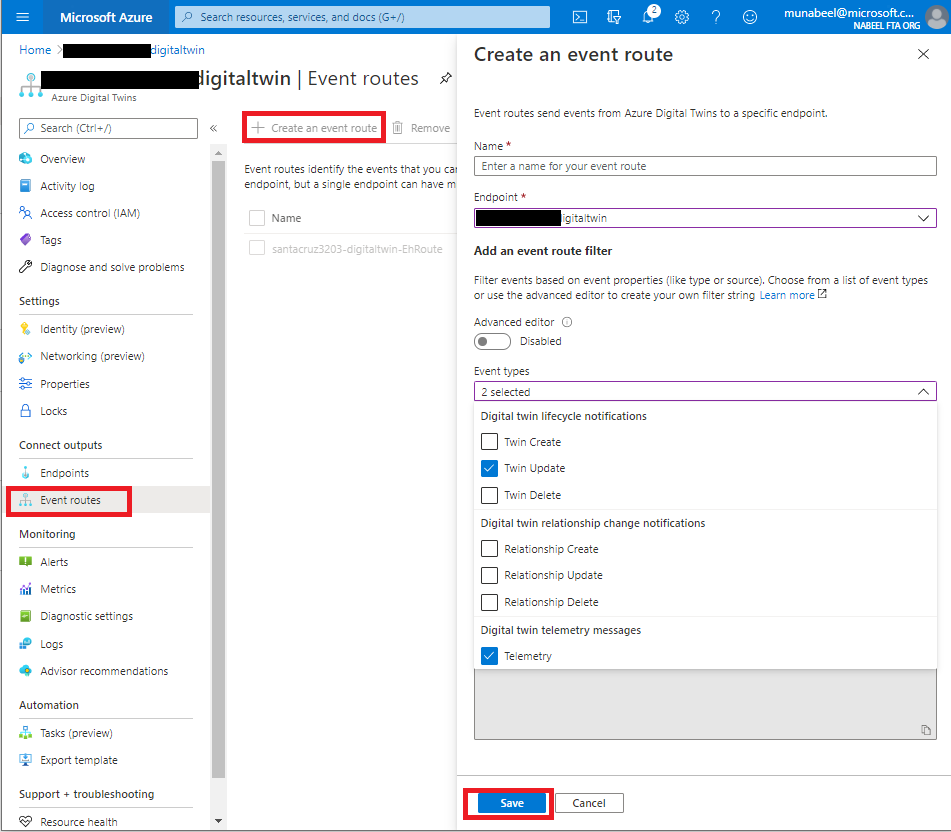Click the sidebar vertical scrollbar thumb

218,469
